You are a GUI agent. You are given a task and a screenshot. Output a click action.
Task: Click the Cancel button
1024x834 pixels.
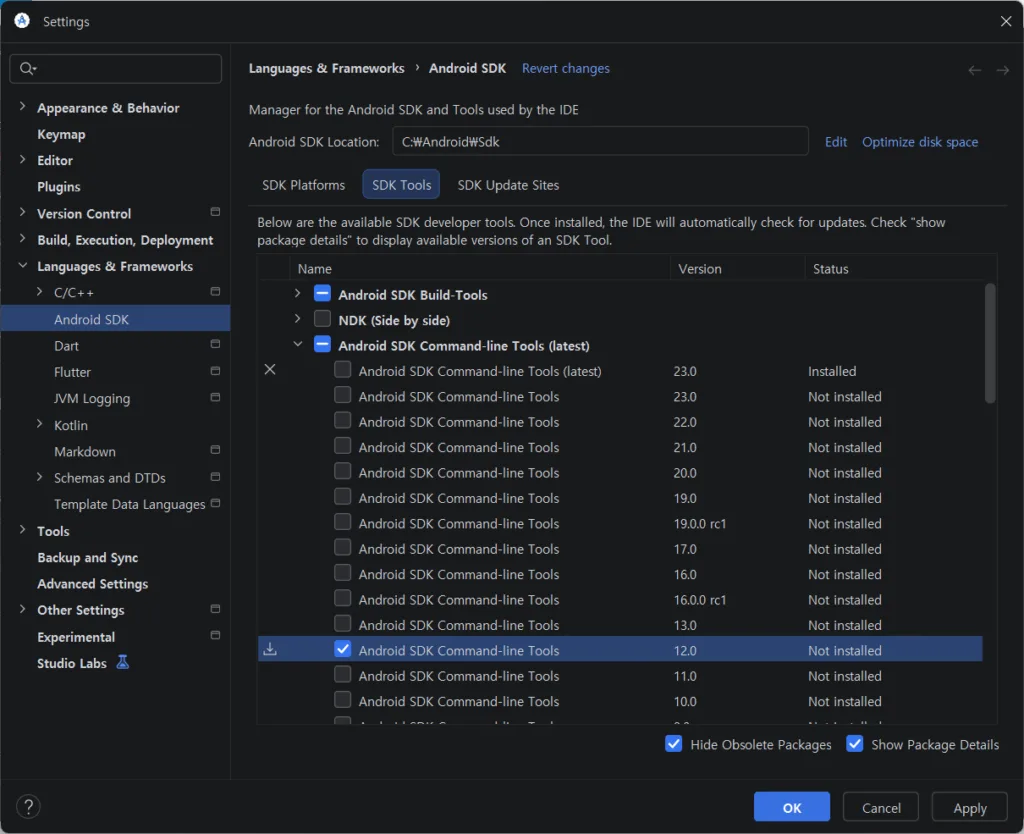pyautogui.click(x=880, y=807)
